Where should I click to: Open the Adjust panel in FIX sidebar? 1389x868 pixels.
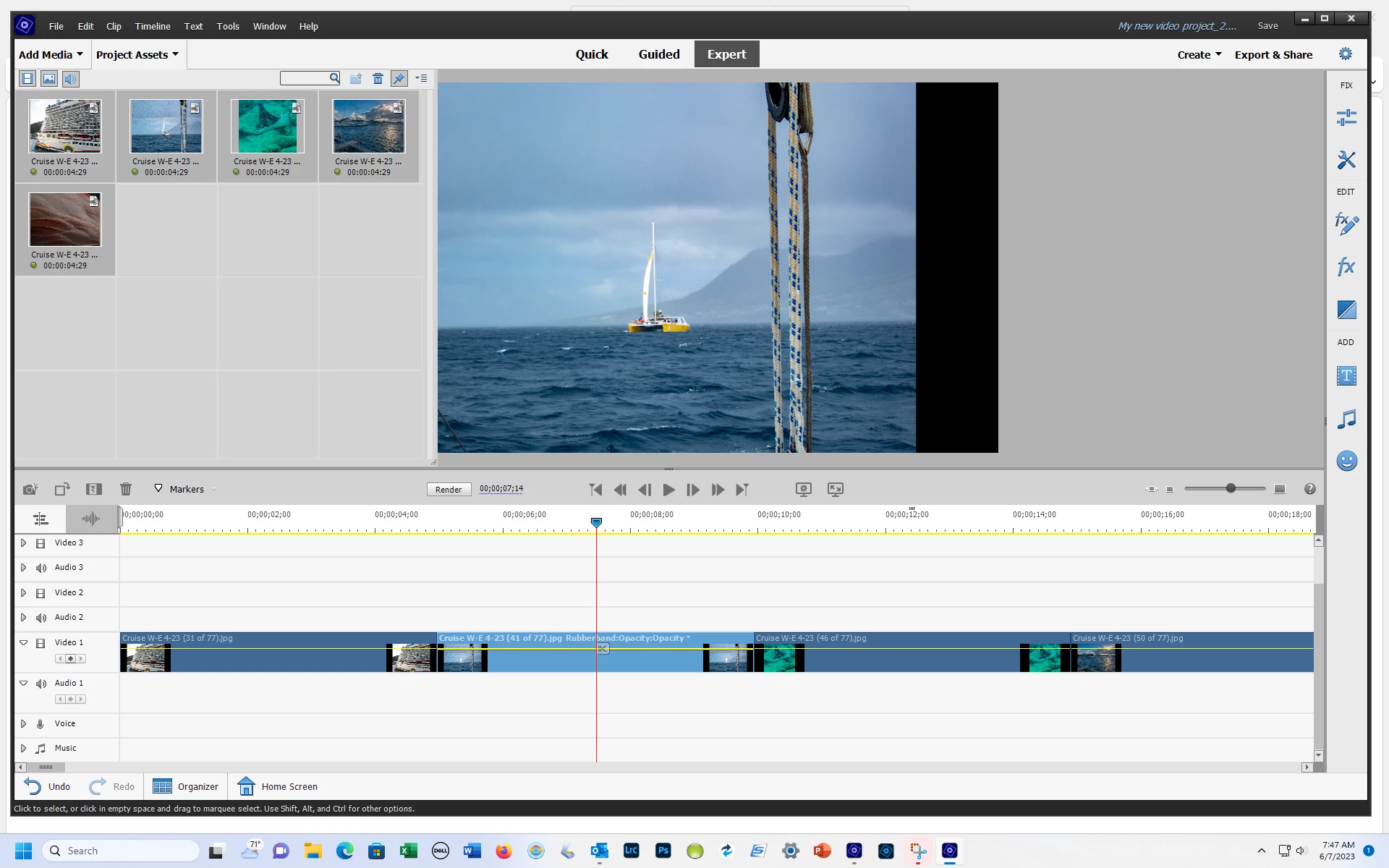tap(1346, 117)
